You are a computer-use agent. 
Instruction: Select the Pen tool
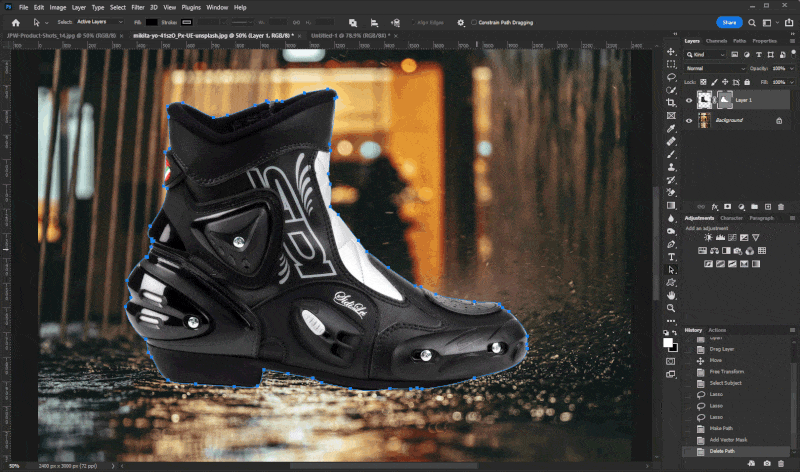click(671, 244)
